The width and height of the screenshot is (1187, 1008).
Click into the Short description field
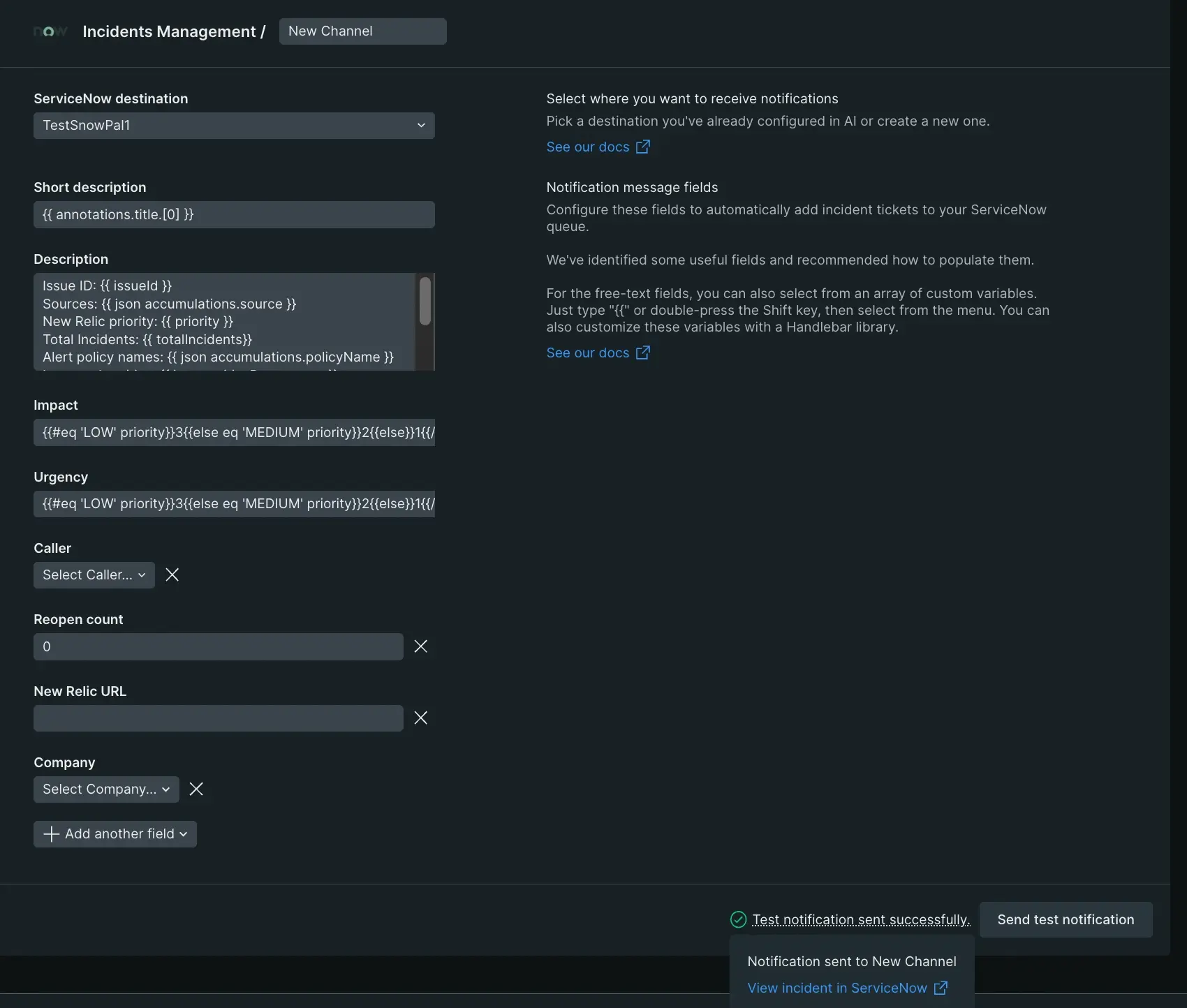coord(234,215)
